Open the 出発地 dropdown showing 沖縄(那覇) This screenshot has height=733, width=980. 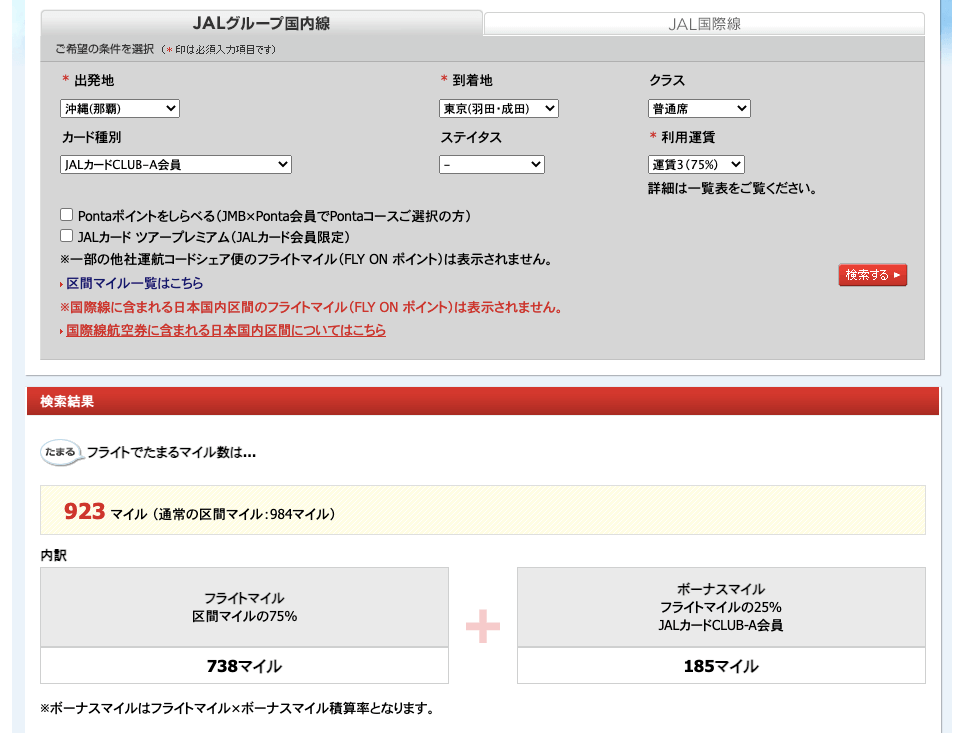click(x=120, y=109)
